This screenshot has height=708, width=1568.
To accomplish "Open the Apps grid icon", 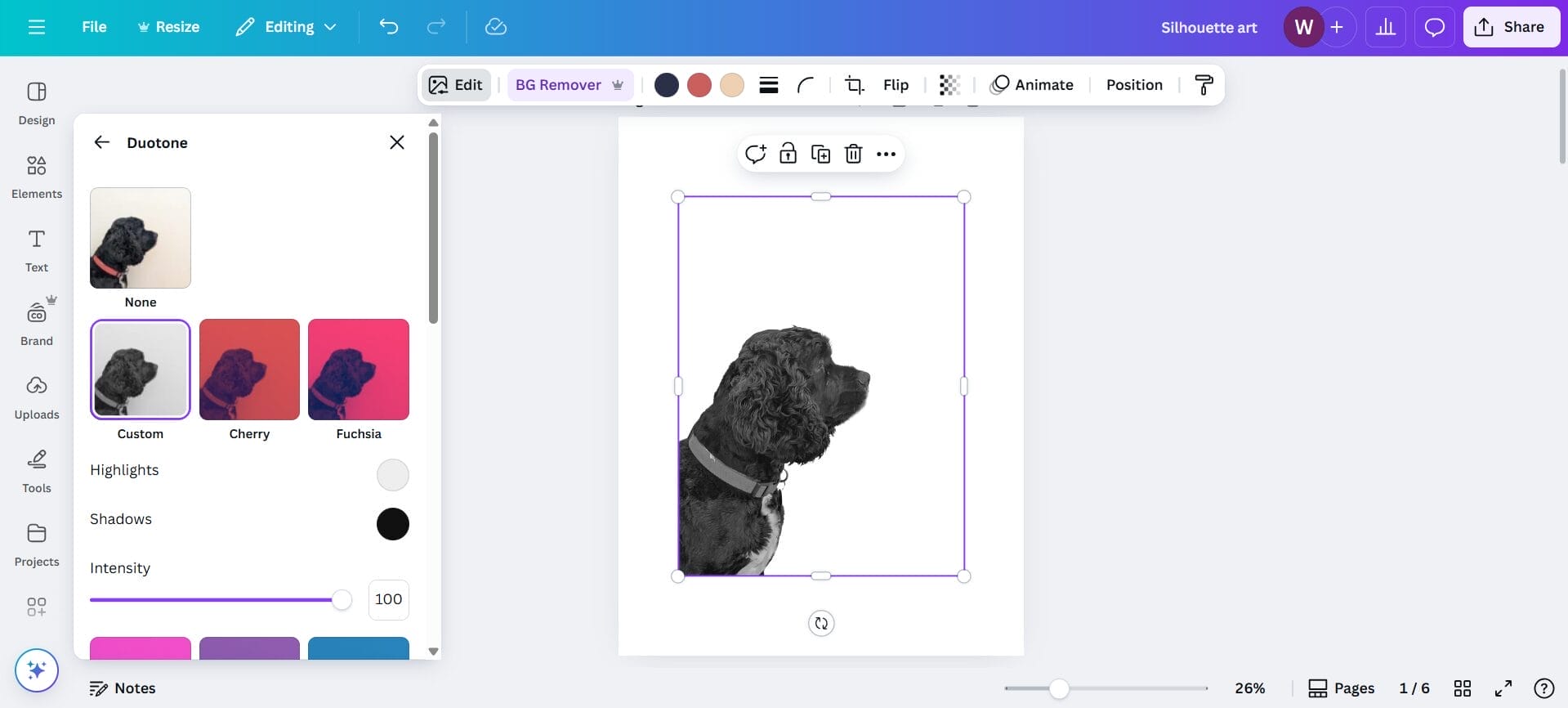I will (x=37, y=607).
